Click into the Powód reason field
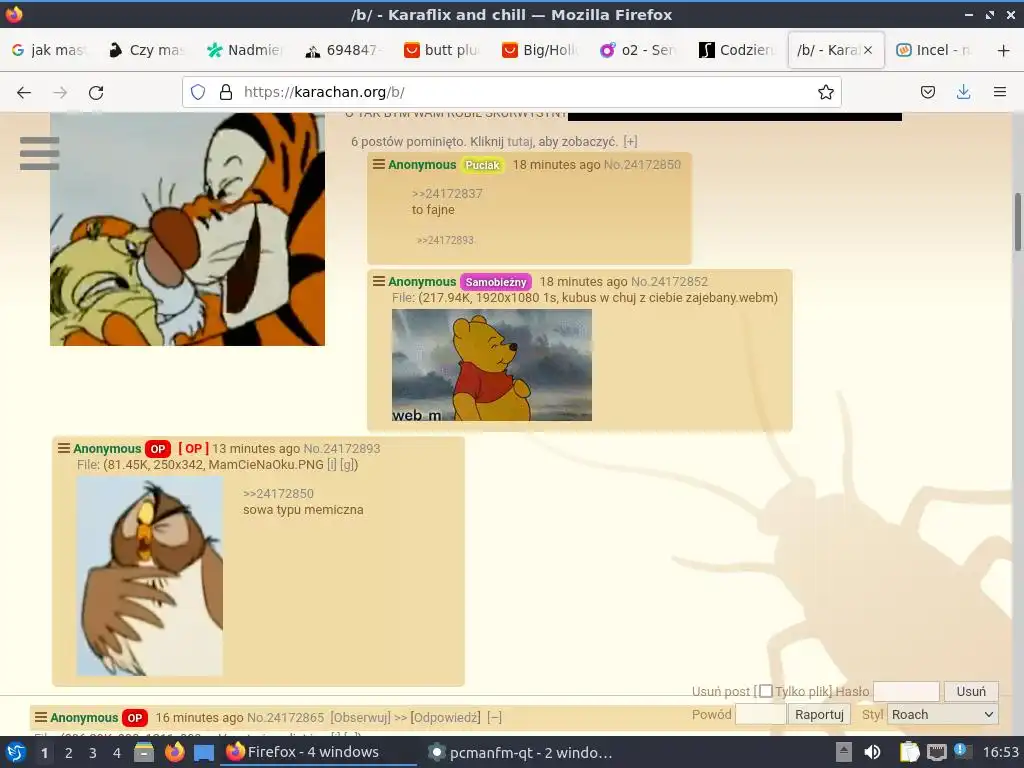The width and height of the screenshot is (1024, 768). tap(760, 714)
